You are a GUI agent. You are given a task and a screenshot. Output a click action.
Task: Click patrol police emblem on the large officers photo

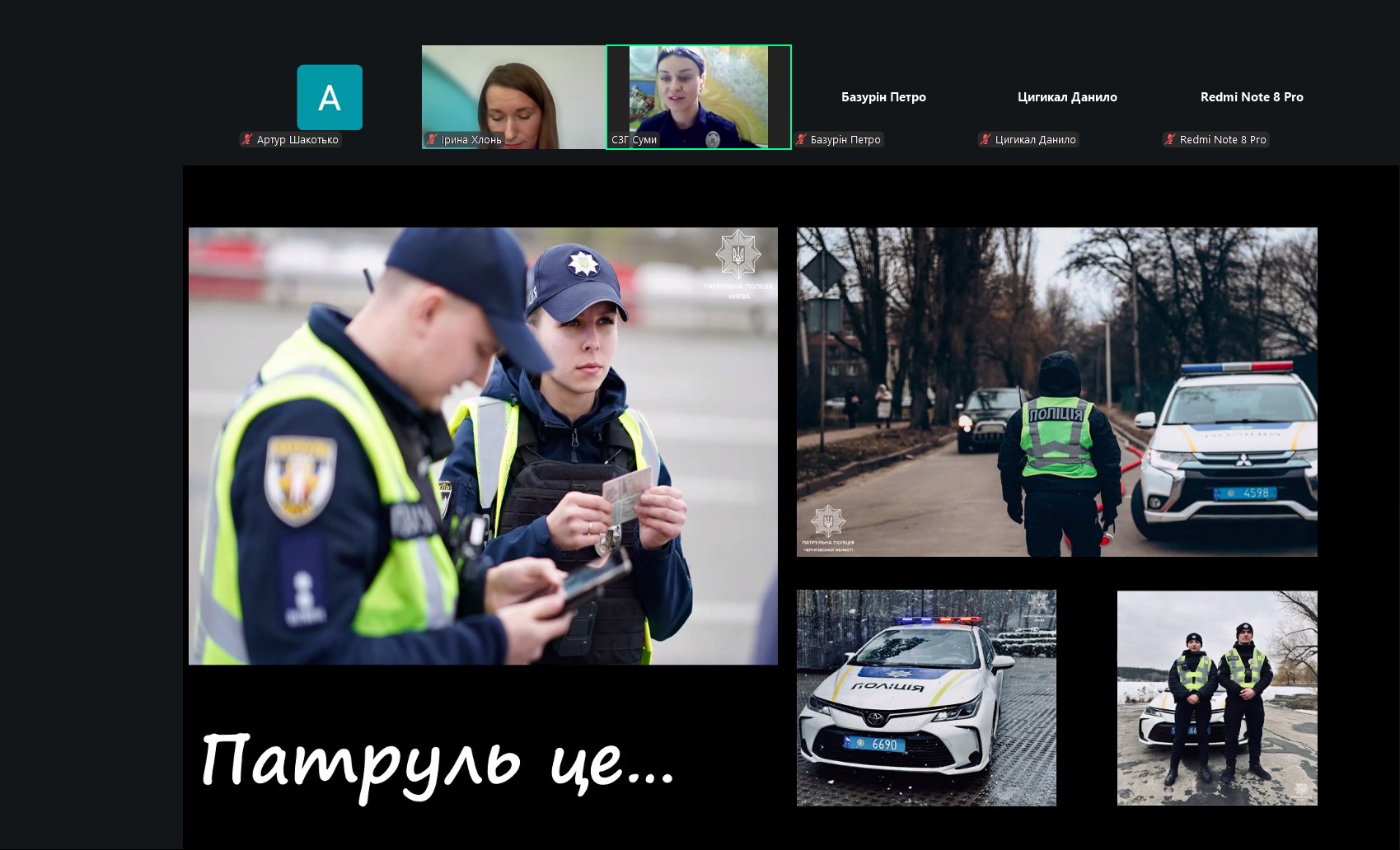(x=737, y=255)
